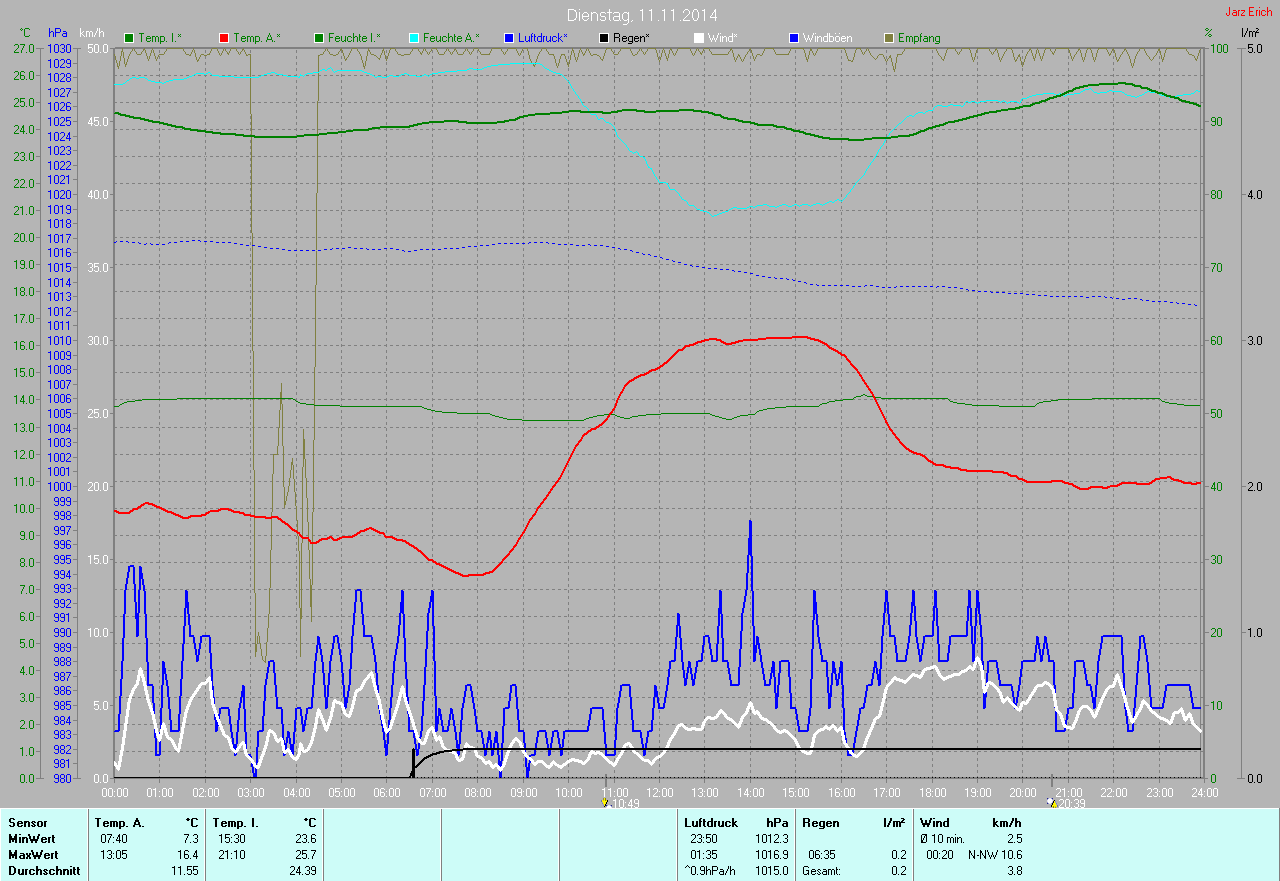Click the blue Luftdruck legend square

pyautogui.click(x=509, y=38)
